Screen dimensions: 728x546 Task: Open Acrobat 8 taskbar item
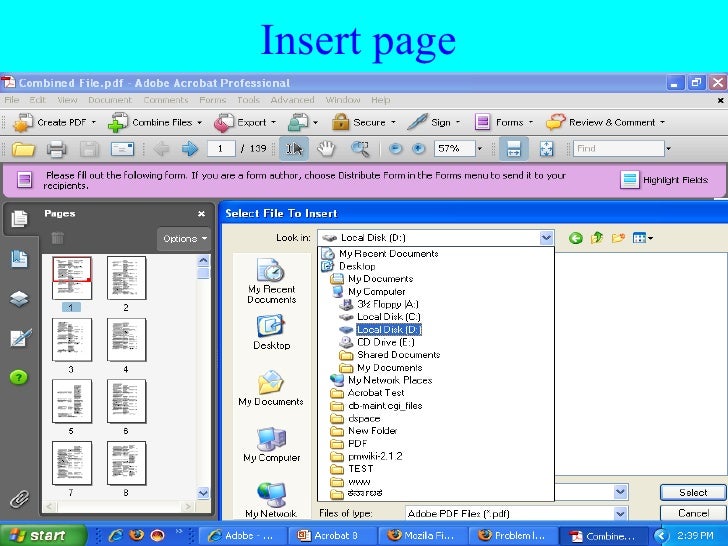[x=331, y=536]
